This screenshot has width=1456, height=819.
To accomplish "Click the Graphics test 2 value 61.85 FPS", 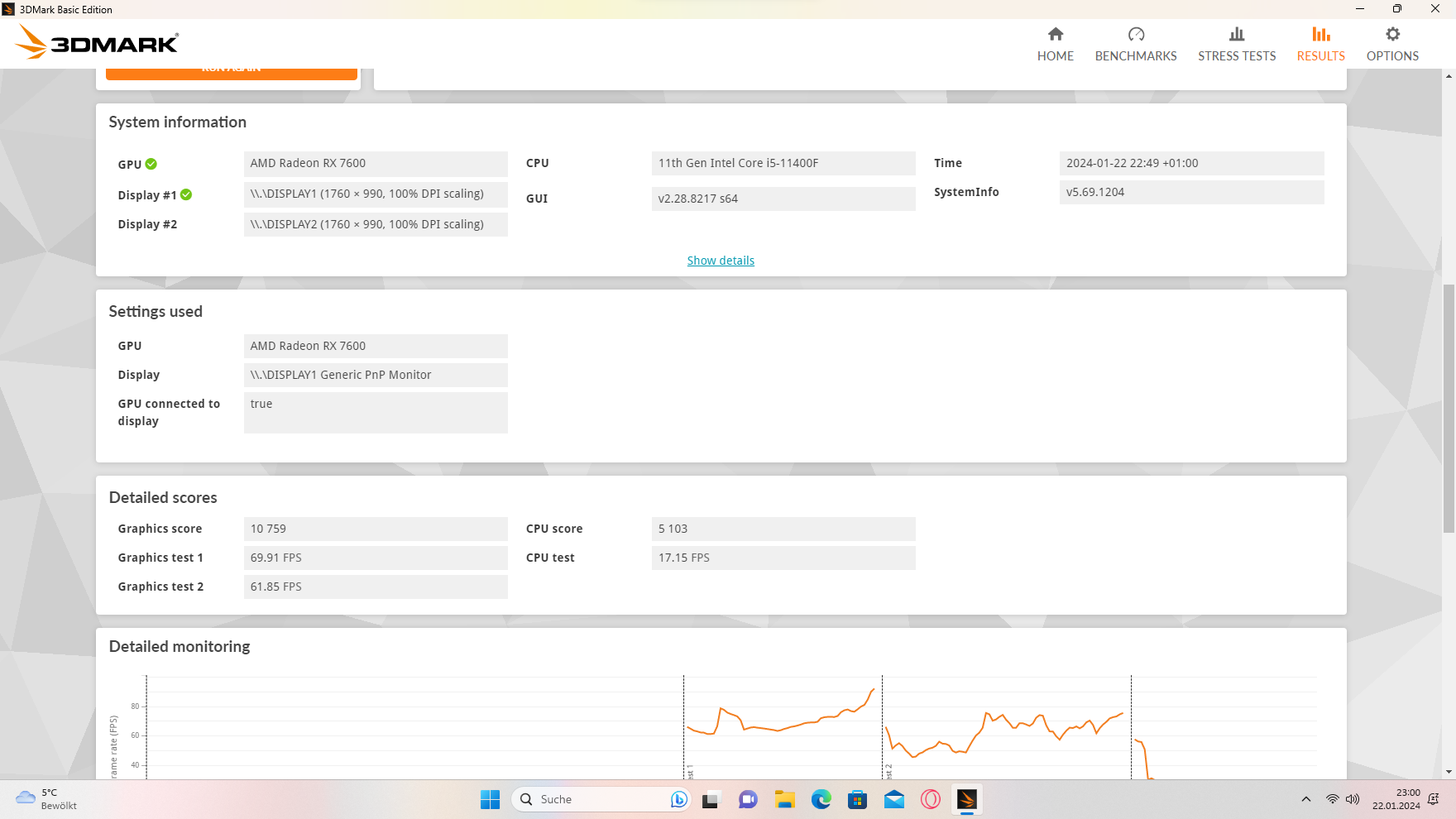I will click(376, 587).
